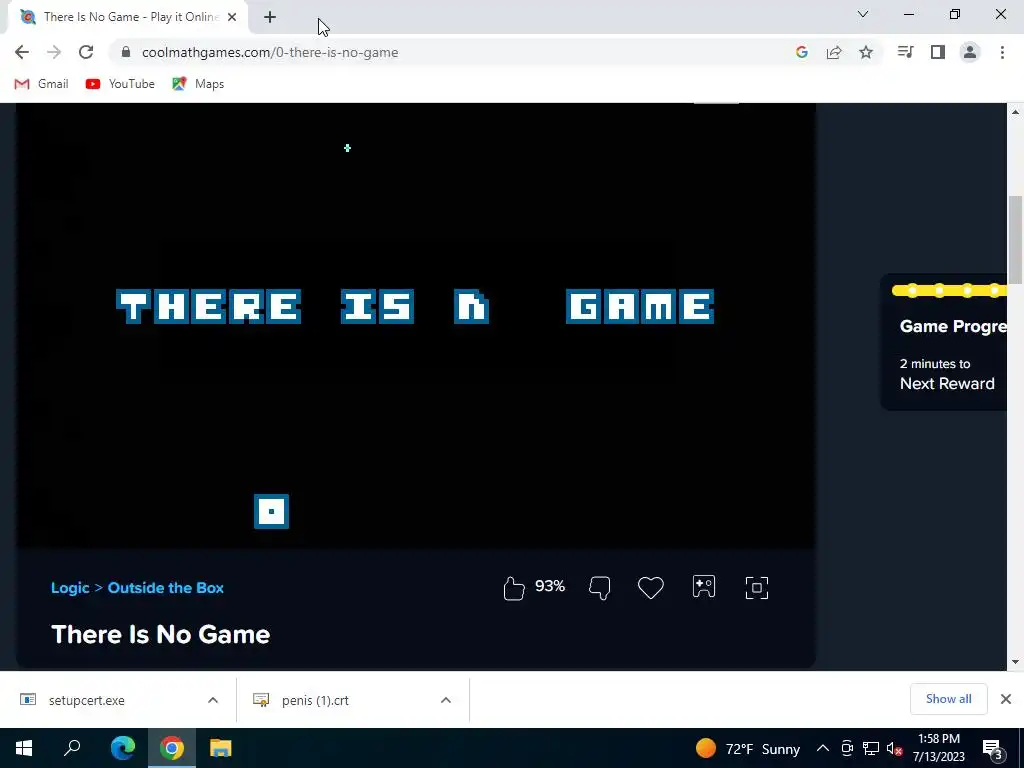This screenshot has height=768, width=1024.
Task: Click the page vertical scrollbar thumb
Action: click(1016, 240)
